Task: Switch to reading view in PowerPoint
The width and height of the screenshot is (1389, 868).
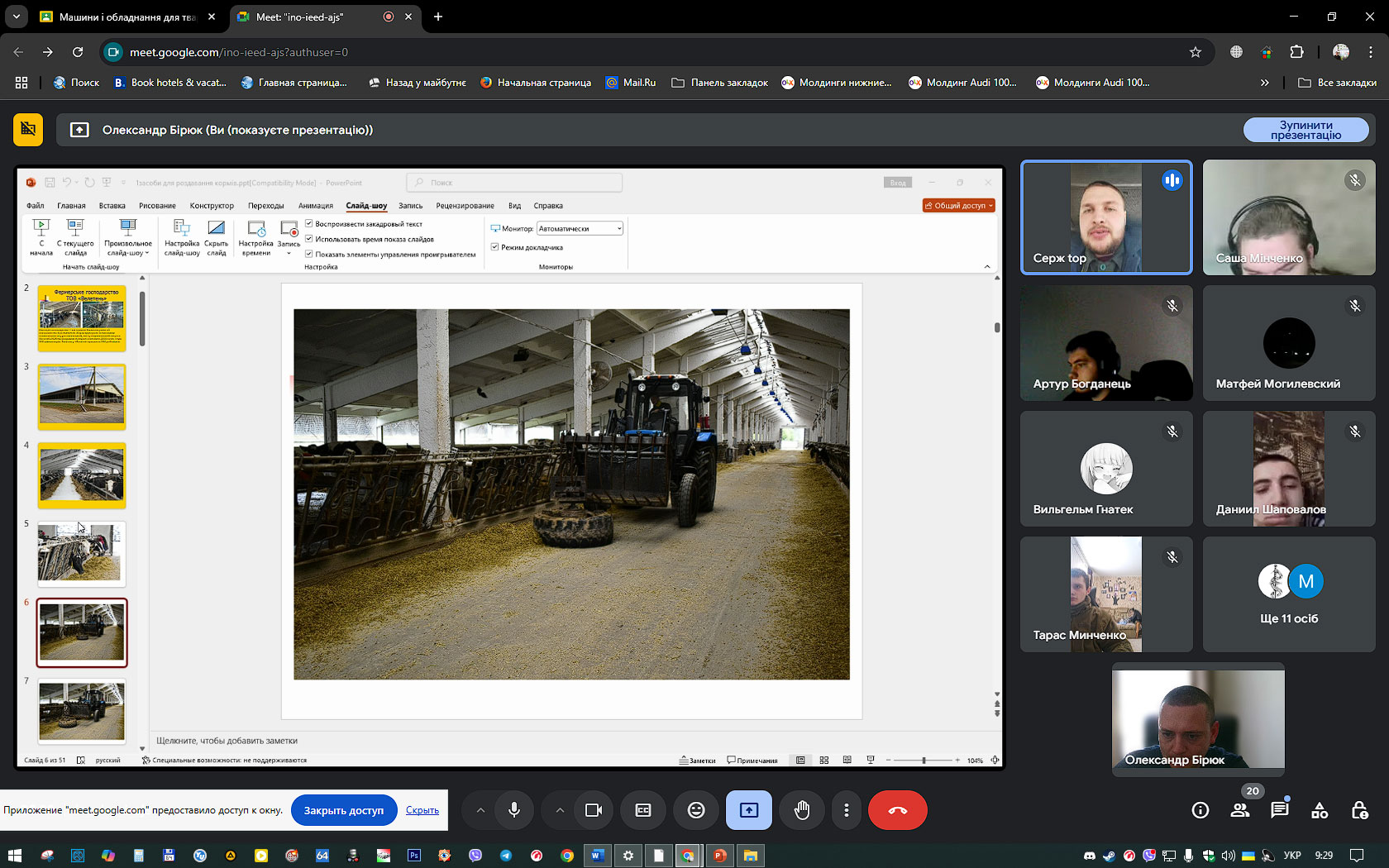Action: tap(847, 760)
